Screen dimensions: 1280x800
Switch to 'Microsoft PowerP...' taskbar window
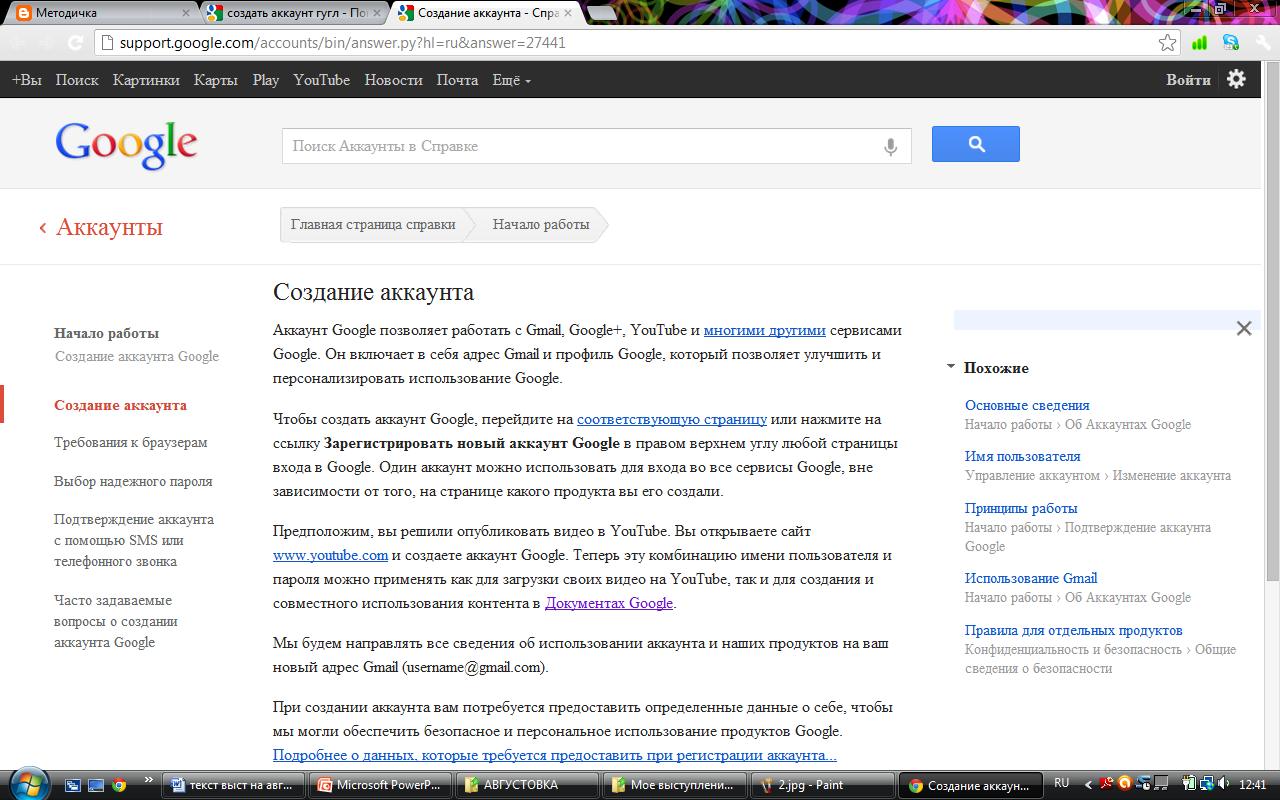pos(381,785)
